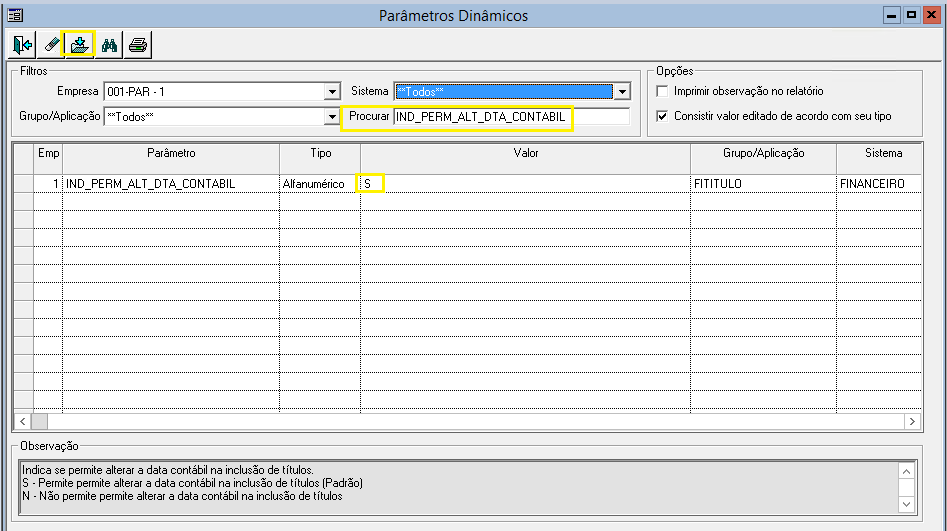
Task: Click the binoculars search toolbar icon
Action: pyautogui.click(x=109, y=45)
